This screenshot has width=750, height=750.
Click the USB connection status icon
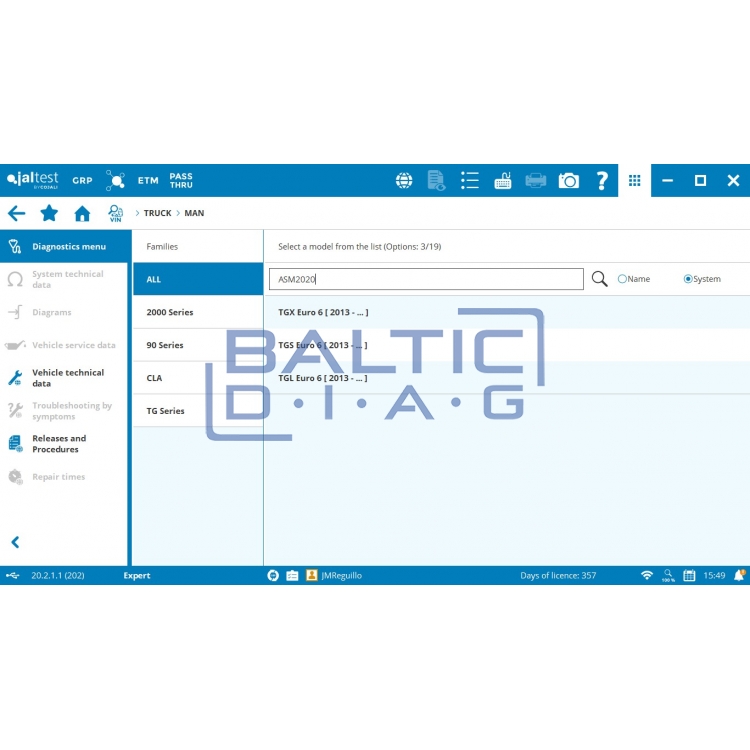pos(13,575)
